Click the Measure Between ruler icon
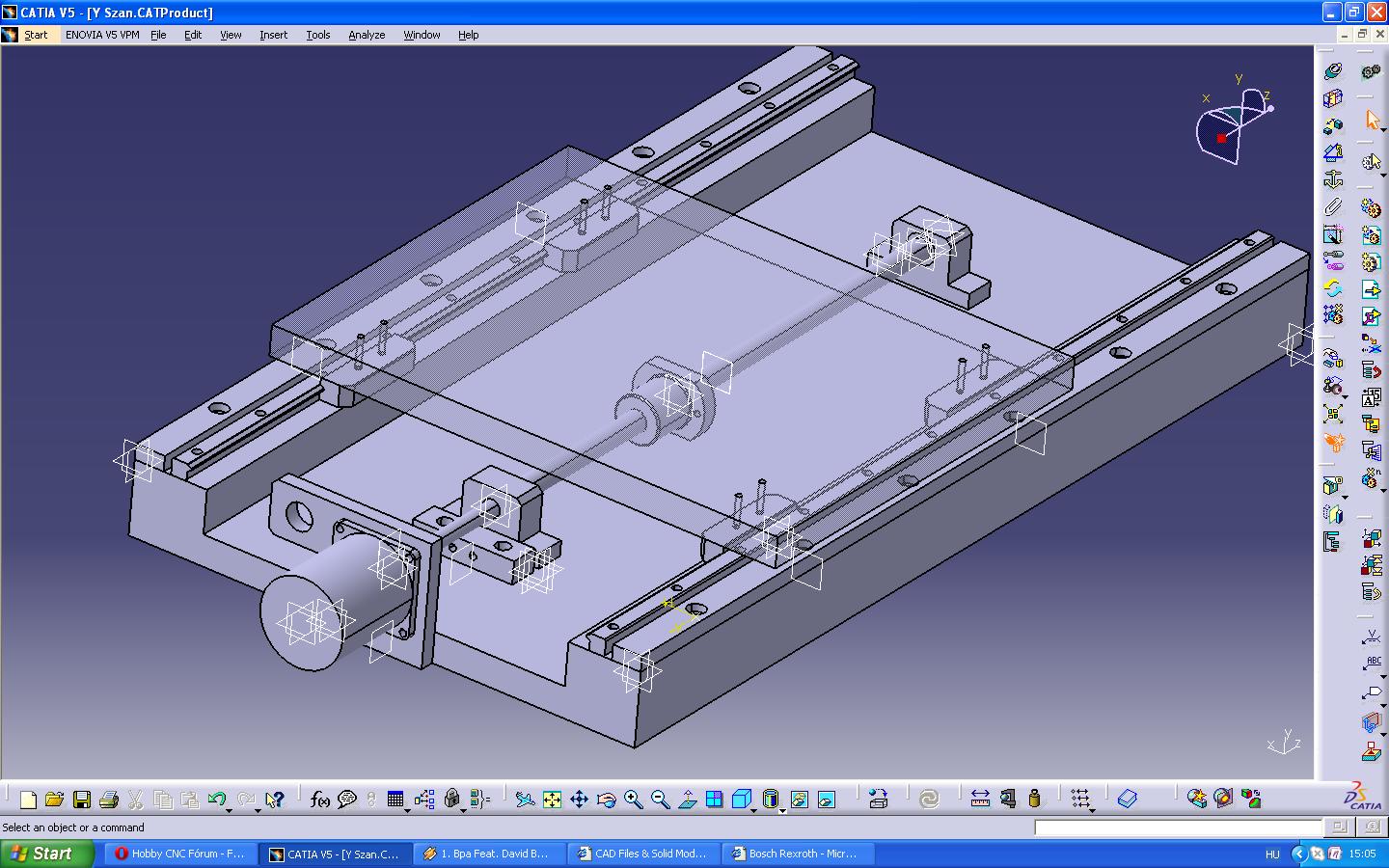The width and height of the screenshot is (1389, 868). tap(980, 800)
